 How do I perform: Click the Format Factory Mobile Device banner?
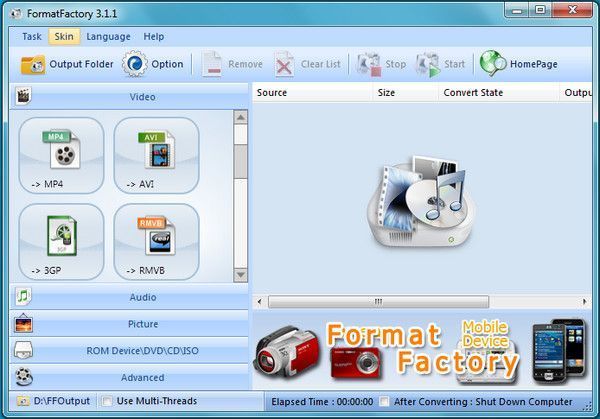coord(422,352)
